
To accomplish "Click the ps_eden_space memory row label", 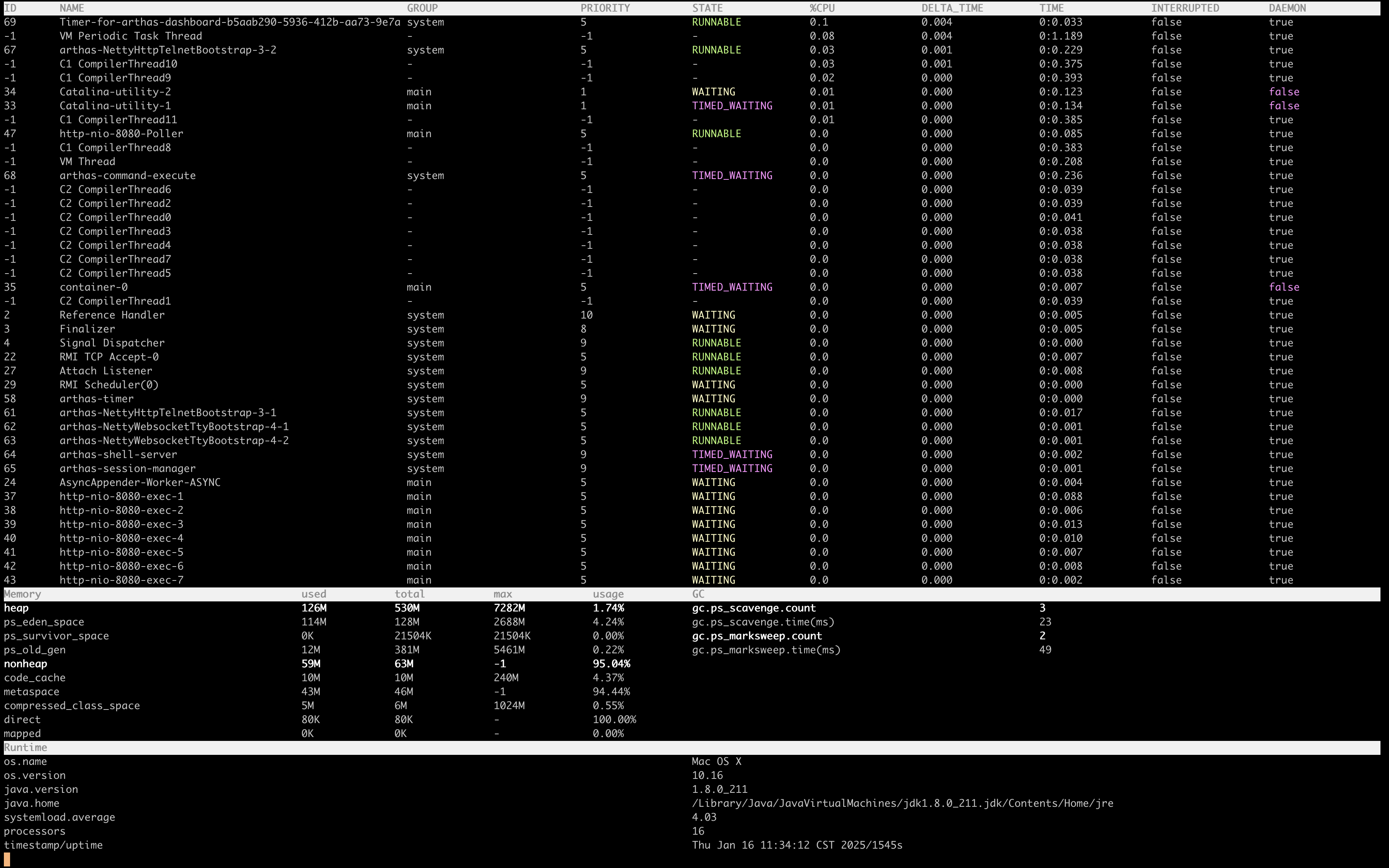I will pyautogui.click(x=44, y=622).
